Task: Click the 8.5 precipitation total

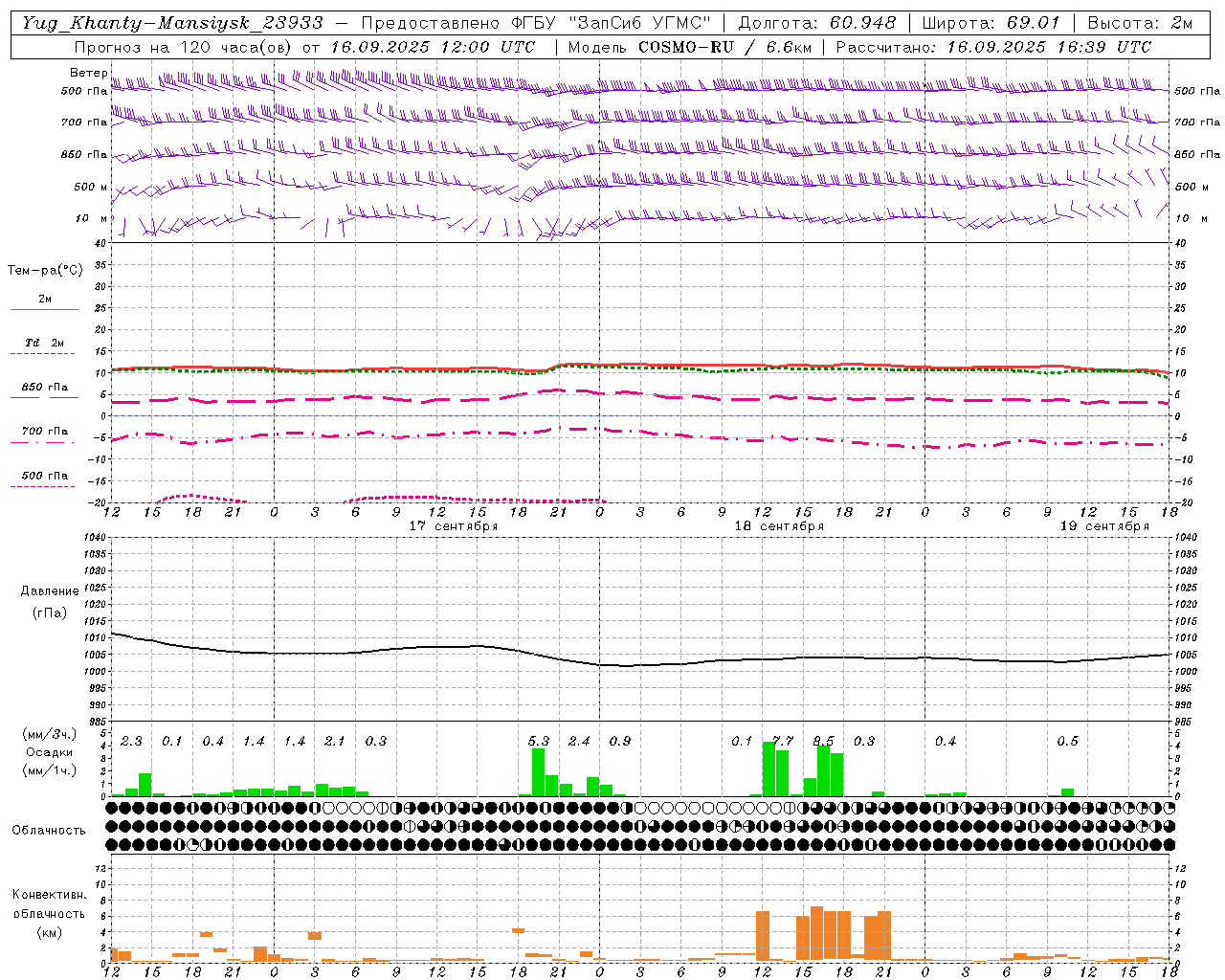Action: coord(823,741)
